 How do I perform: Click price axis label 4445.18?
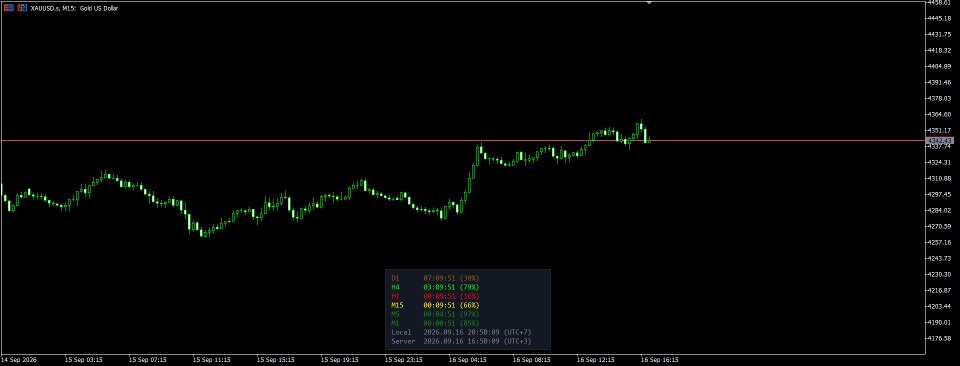point(940,18)
